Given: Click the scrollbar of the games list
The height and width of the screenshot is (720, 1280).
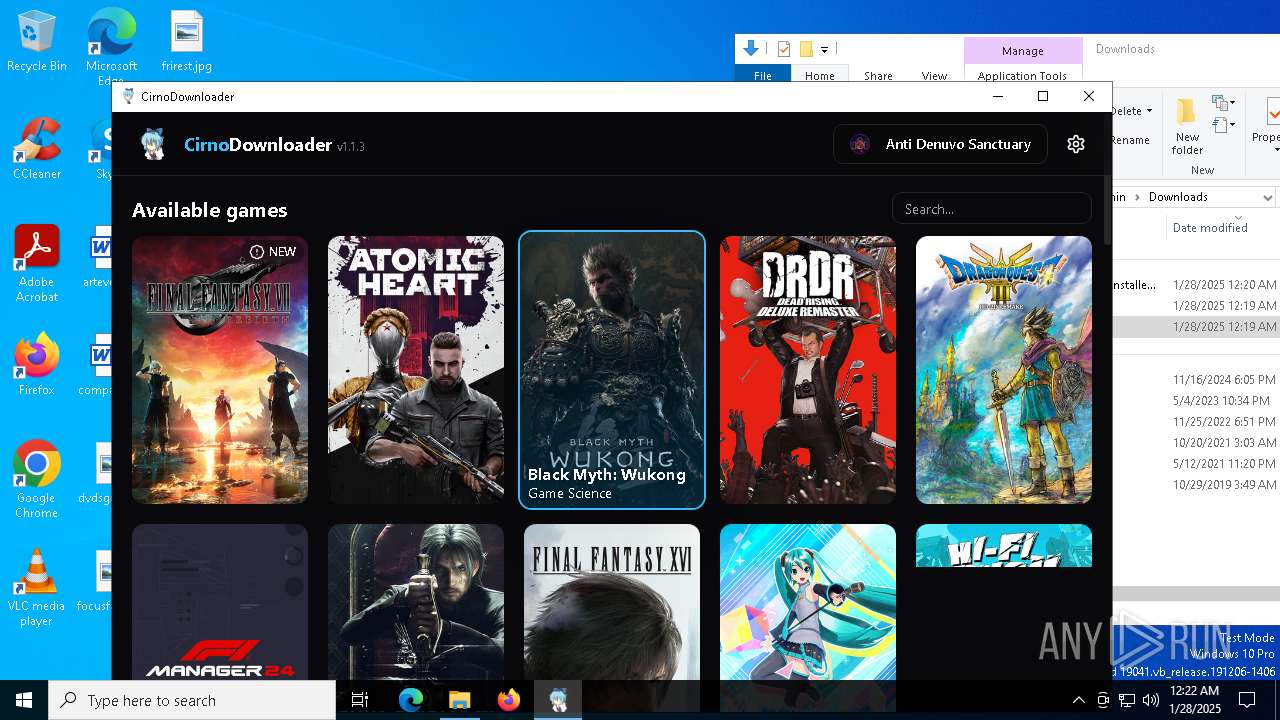Looking at the screenshot, I should coord(1107,210).
